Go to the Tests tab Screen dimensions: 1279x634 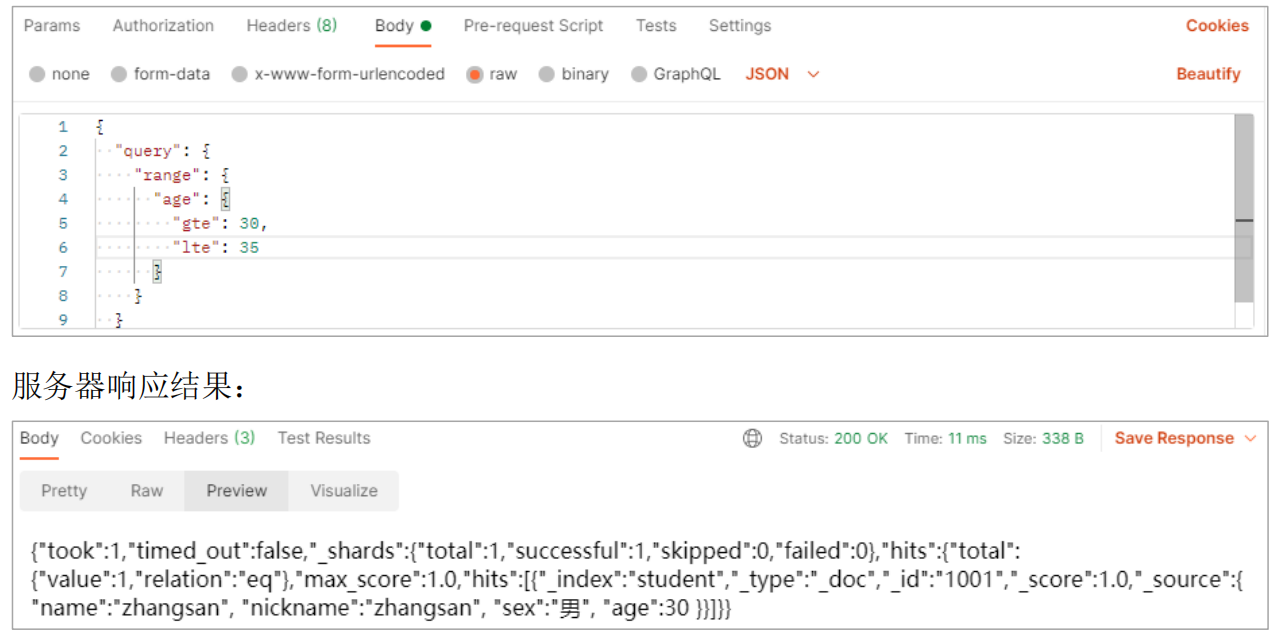tap(656, 26)
